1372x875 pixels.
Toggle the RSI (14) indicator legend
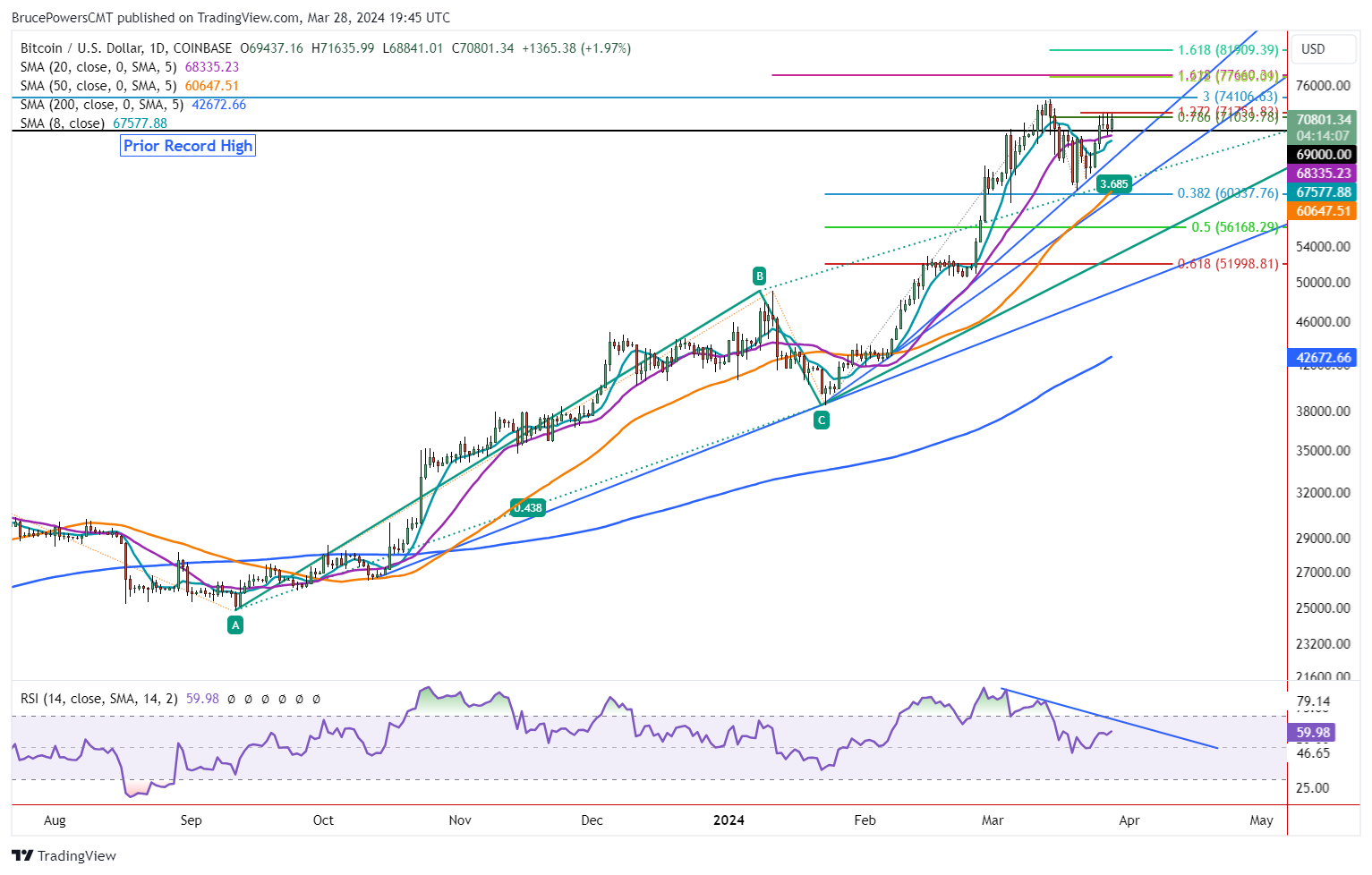tap(98, 699)
